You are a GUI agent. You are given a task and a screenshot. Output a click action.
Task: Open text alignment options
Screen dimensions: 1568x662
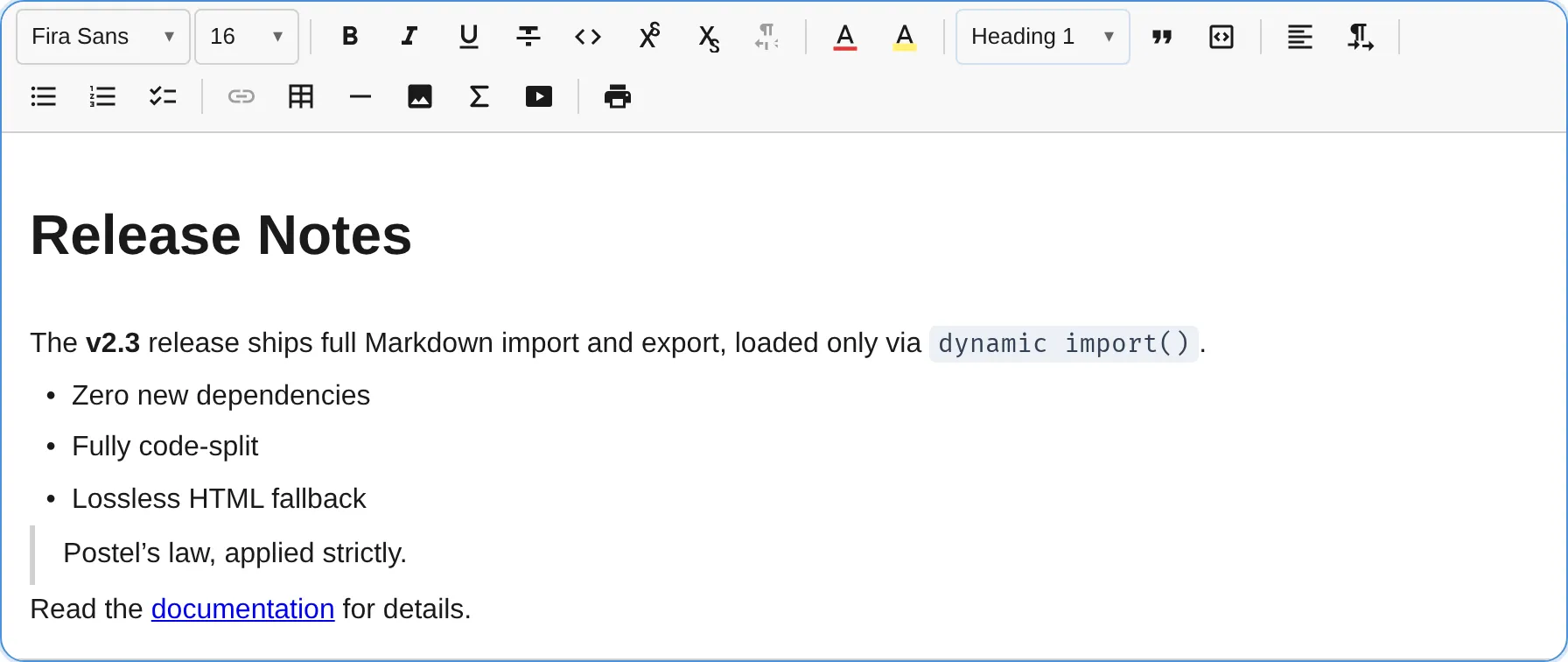pyautogui.click(x=1300, y=37)
